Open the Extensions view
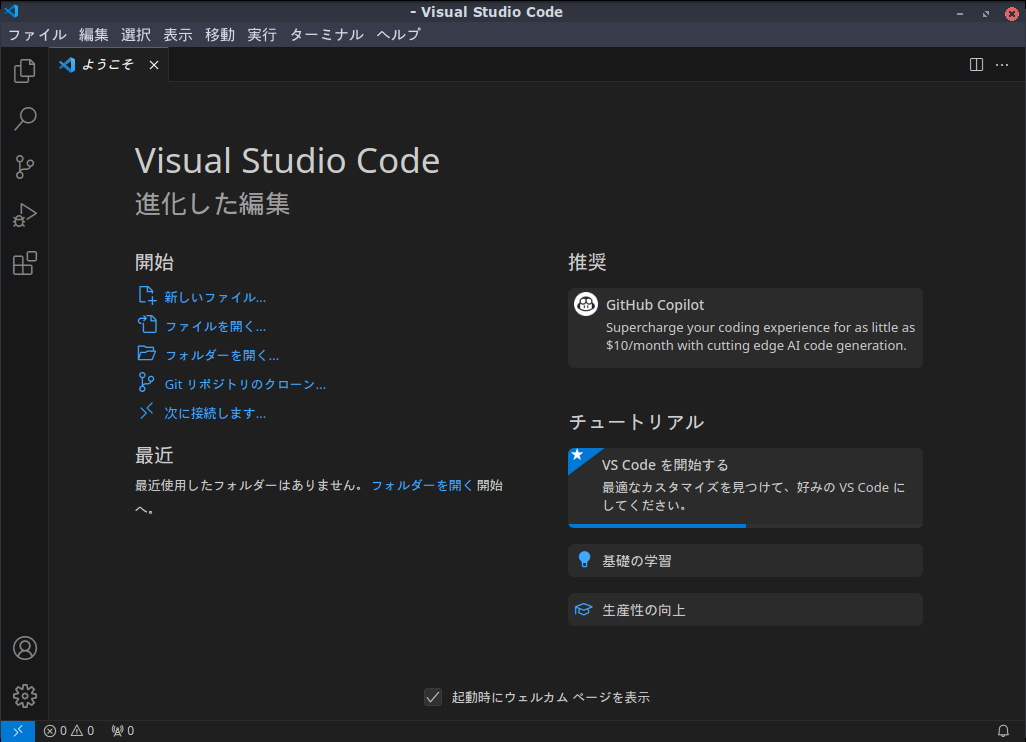This screenshot has width=1026, height=742. click(x=24, y=263)
